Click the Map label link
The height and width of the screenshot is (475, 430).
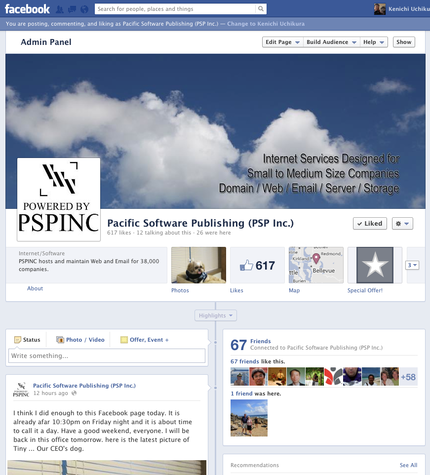click(x=294, y=290)
